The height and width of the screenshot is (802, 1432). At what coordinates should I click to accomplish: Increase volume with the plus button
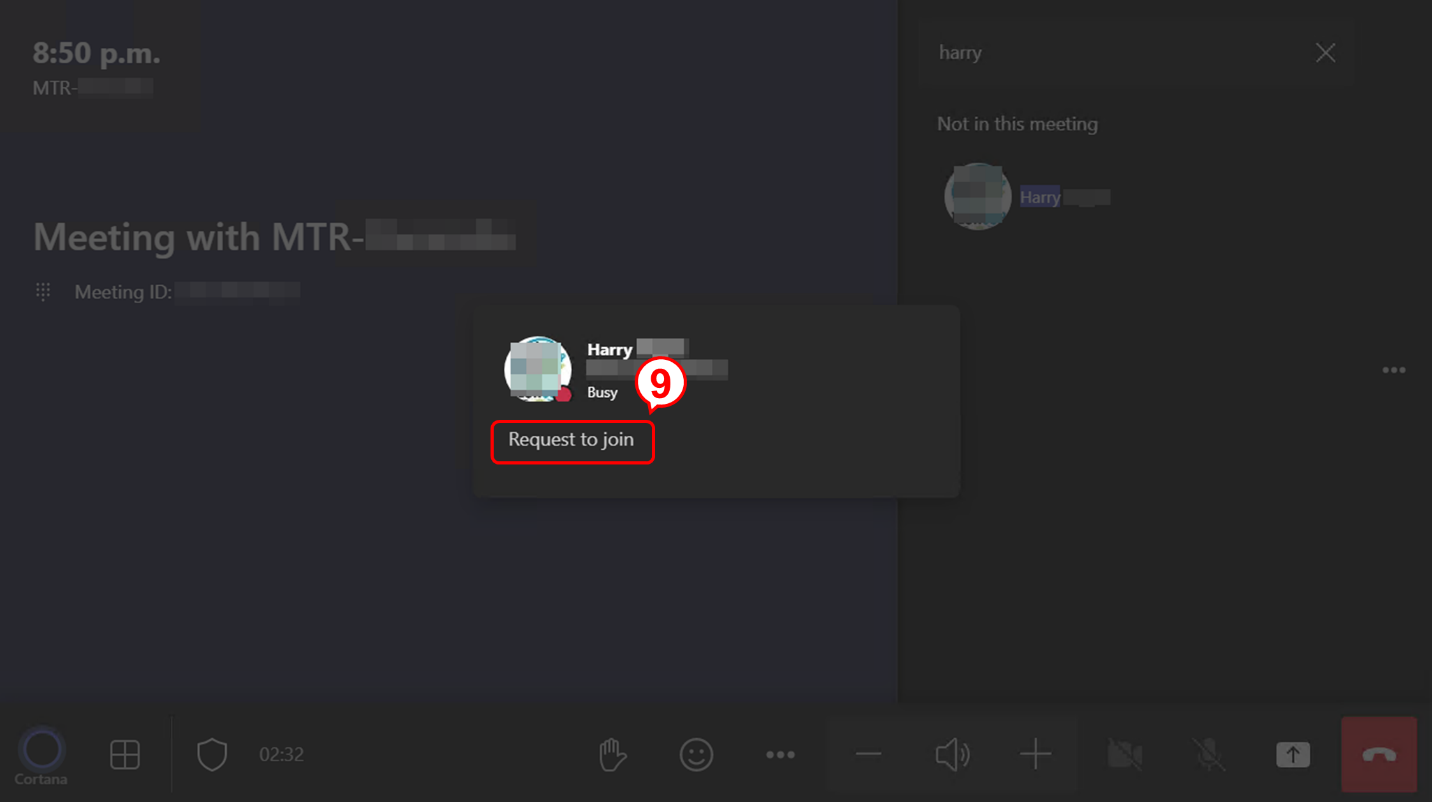[x=1035, y=755]
